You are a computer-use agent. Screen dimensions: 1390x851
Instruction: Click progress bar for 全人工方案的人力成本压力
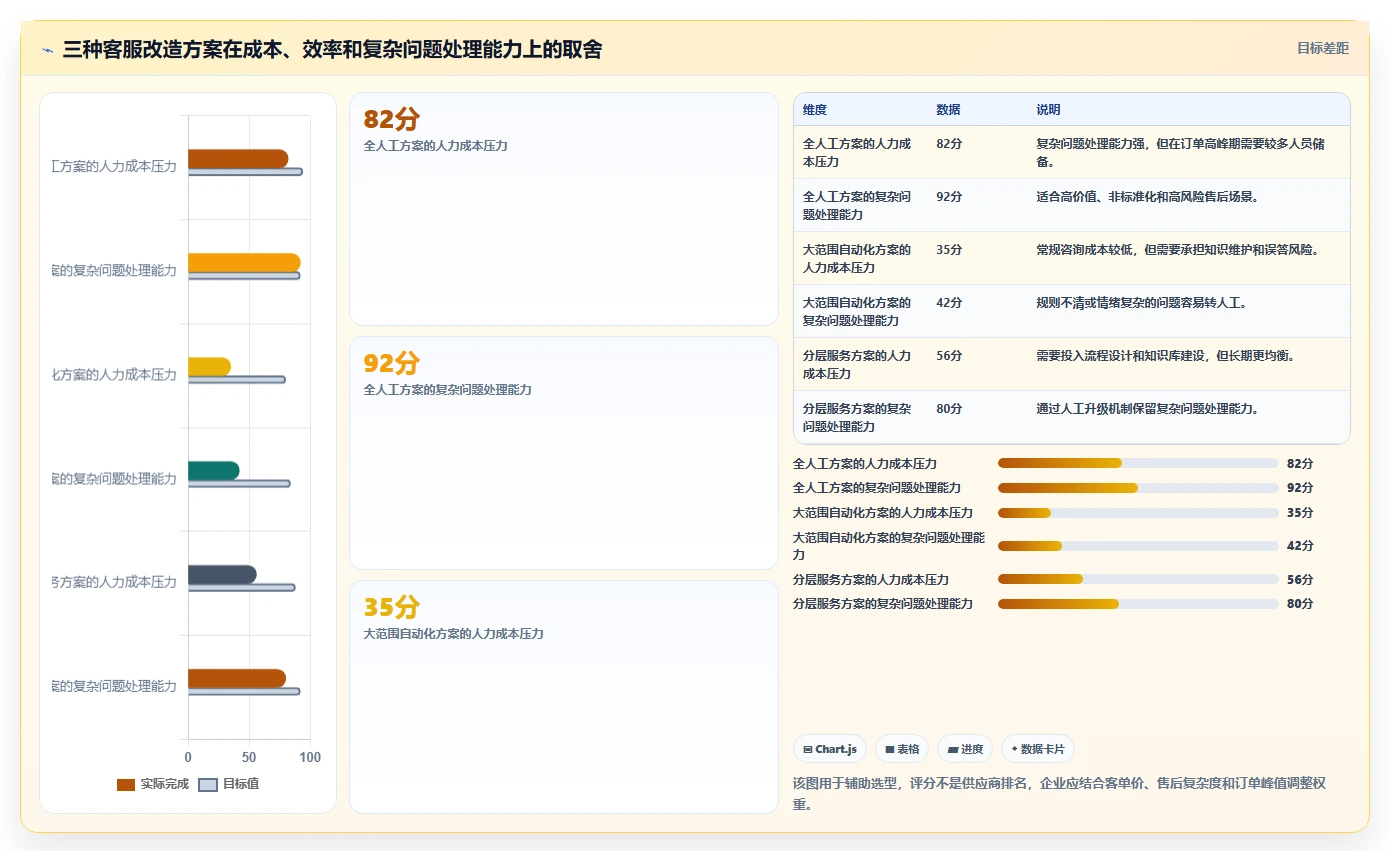[x=1138, y=463]
